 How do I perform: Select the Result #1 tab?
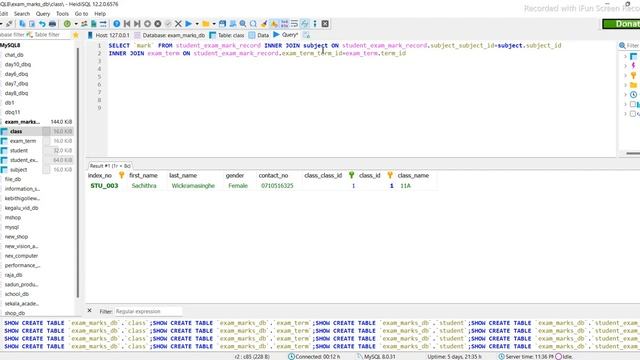tap(110, 166)
